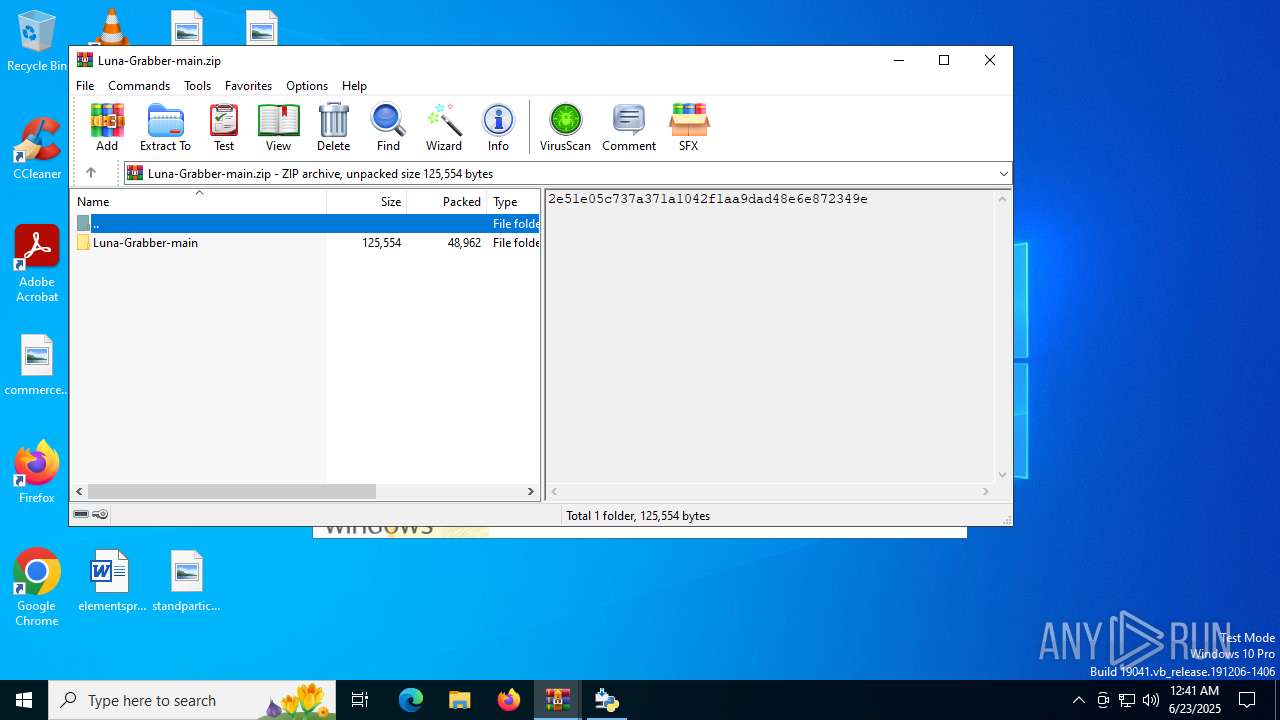The image size is (1280, 720).
Task: Open the Find search tool
Action: [388, 127]
